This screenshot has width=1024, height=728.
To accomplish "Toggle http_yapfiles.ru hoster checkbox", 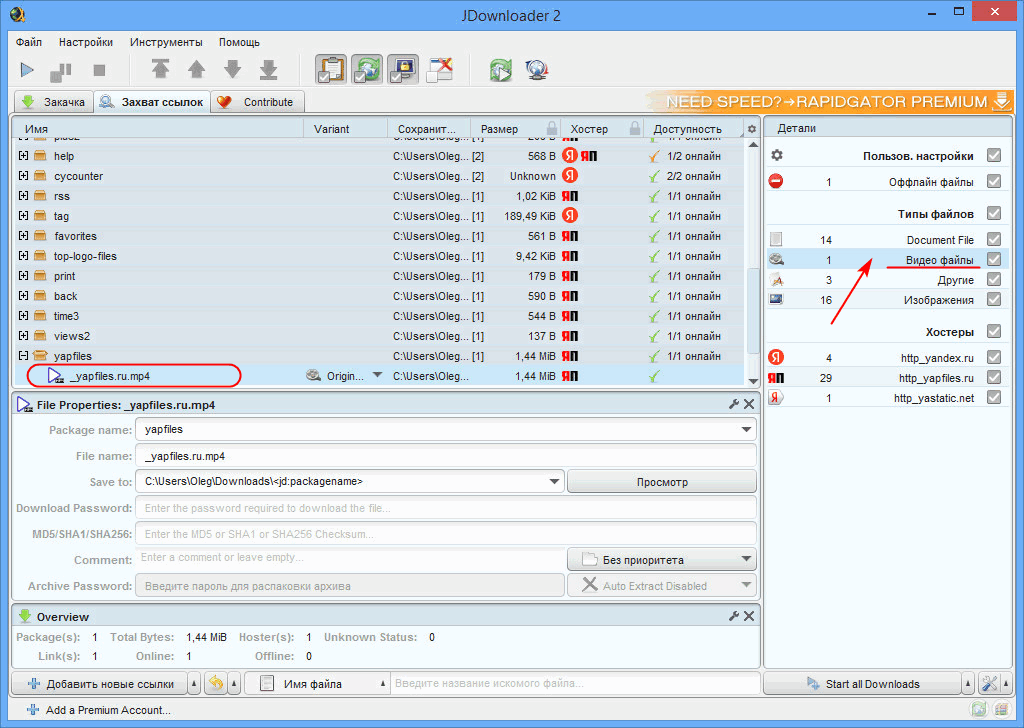I will (994, 377).
